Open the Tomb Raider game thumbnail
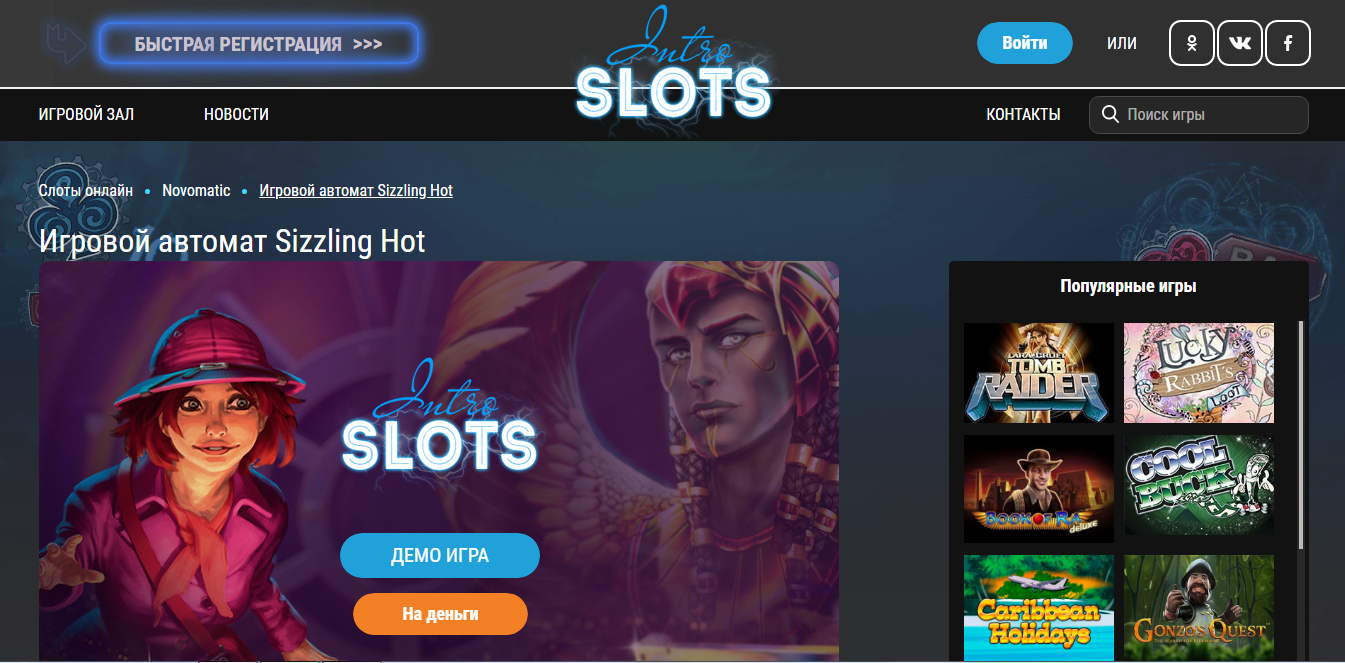 pos(1039,373)
